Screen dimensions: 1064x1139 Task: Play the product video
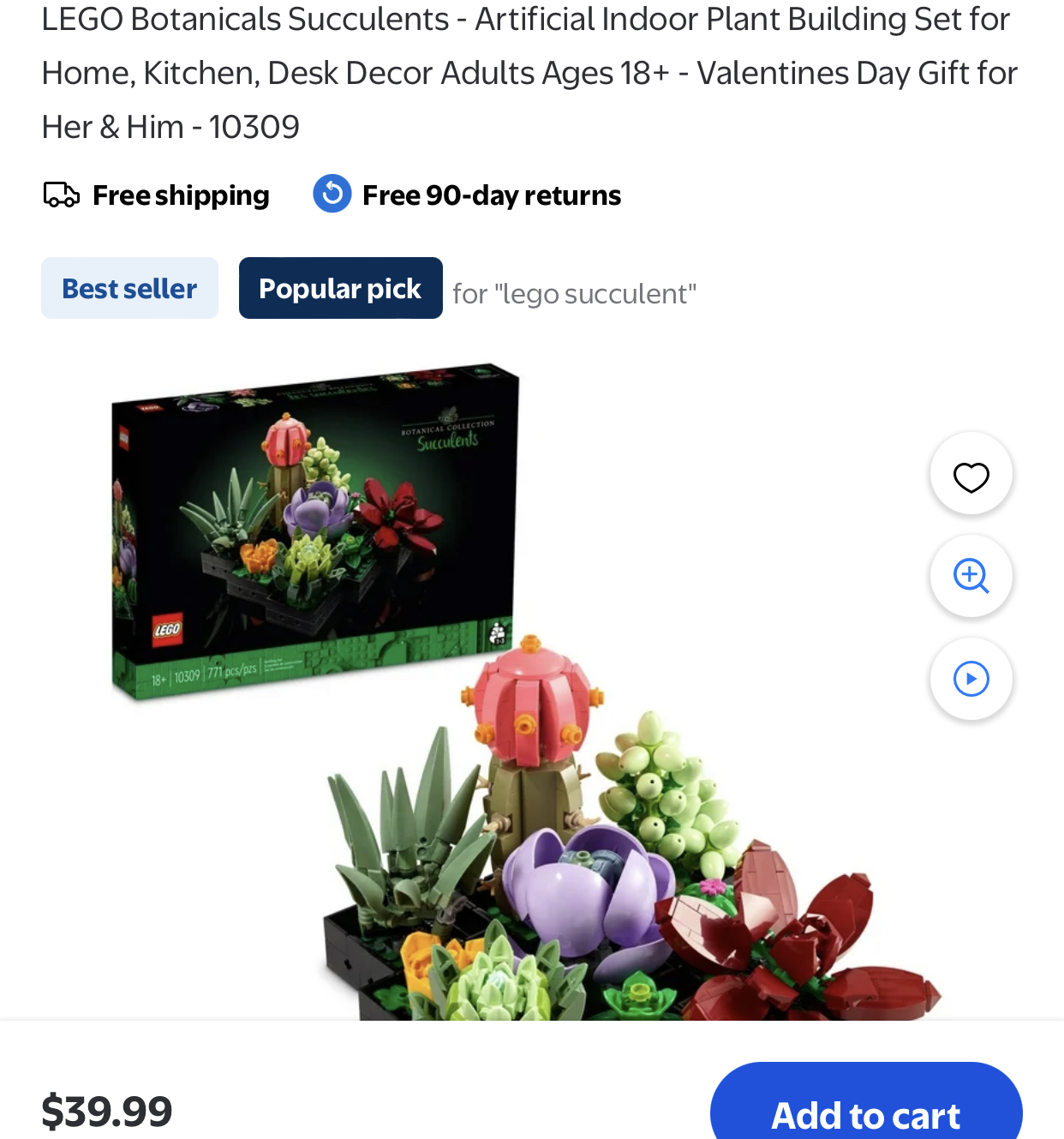(971, 679)
